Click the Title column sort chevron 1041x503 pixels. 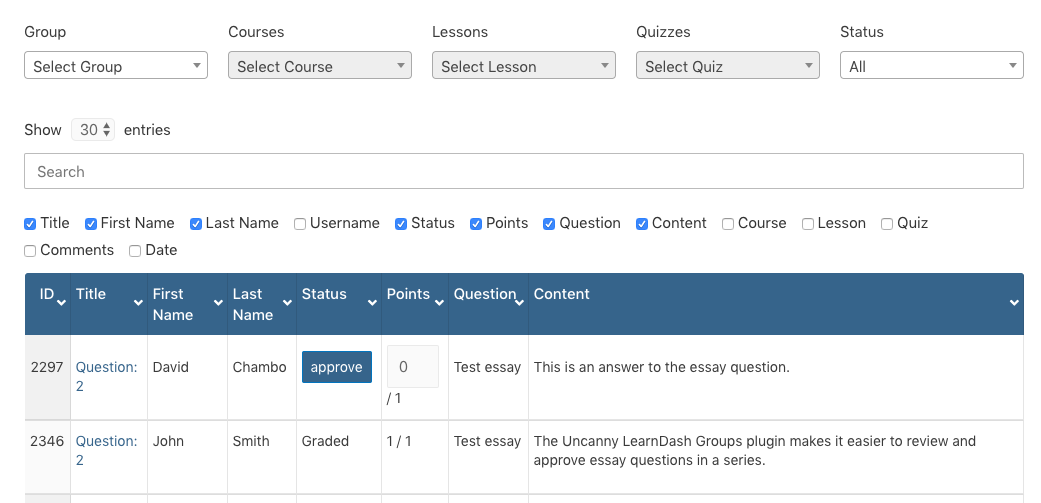[x=139, y=302]
